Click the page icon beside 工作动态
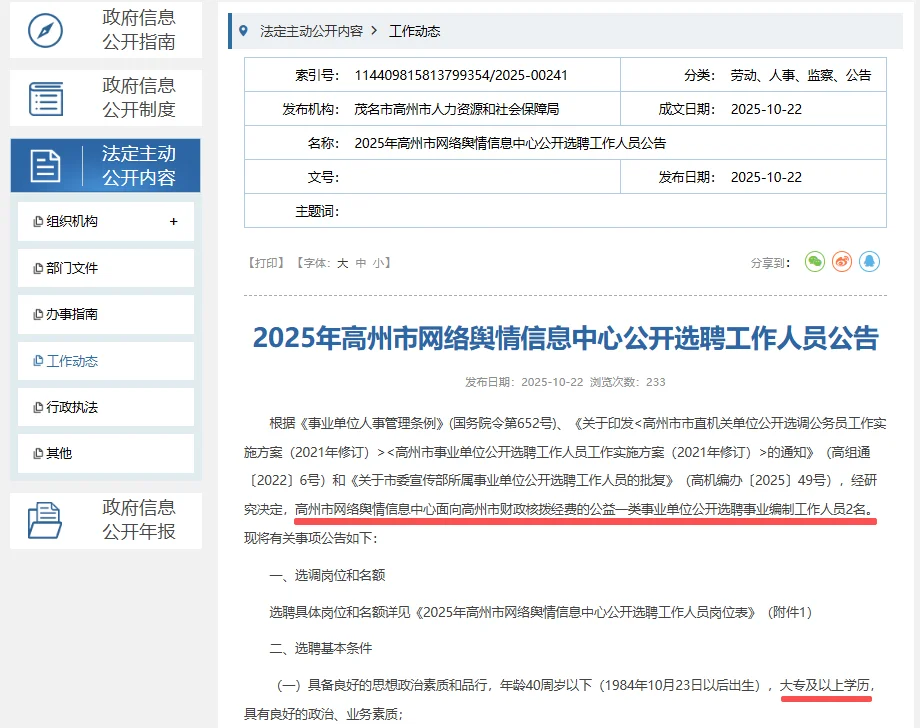920x728 pixels. (x=38, y=361)
